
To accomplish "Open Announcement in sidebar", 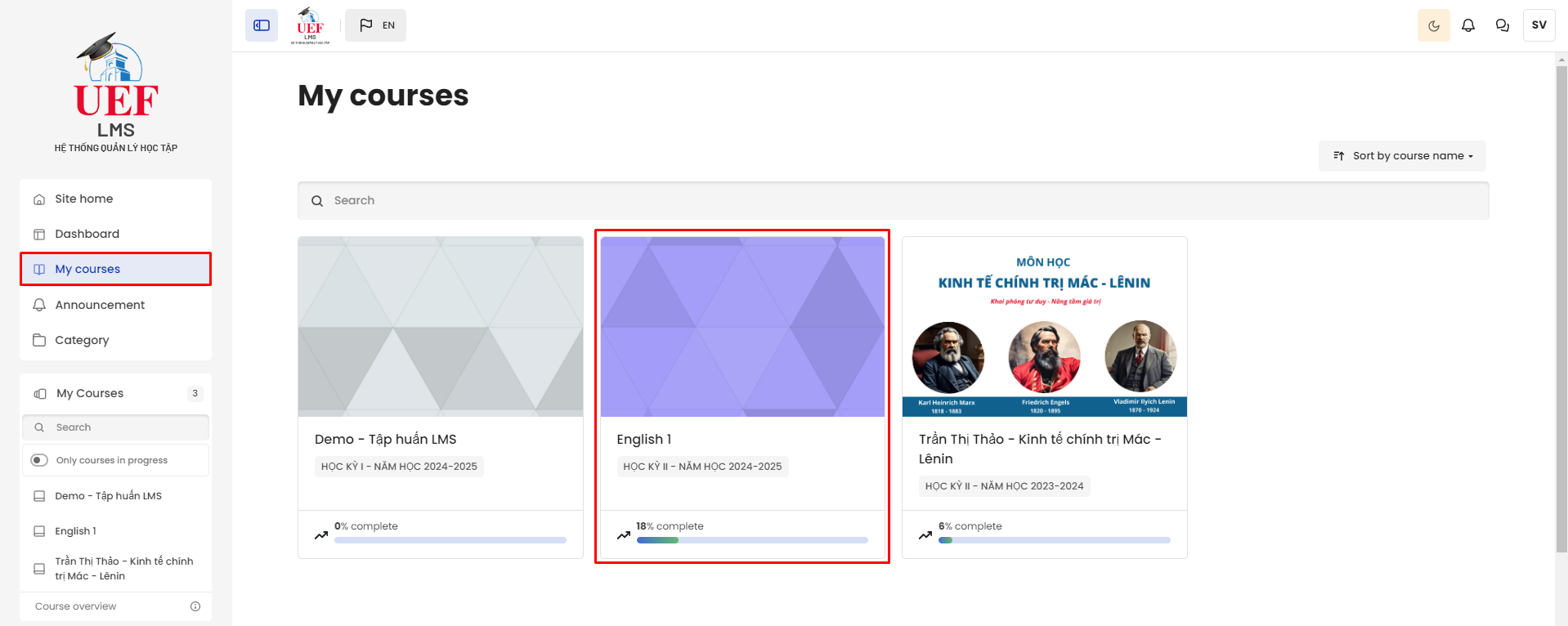I will [x=115, y=305].
